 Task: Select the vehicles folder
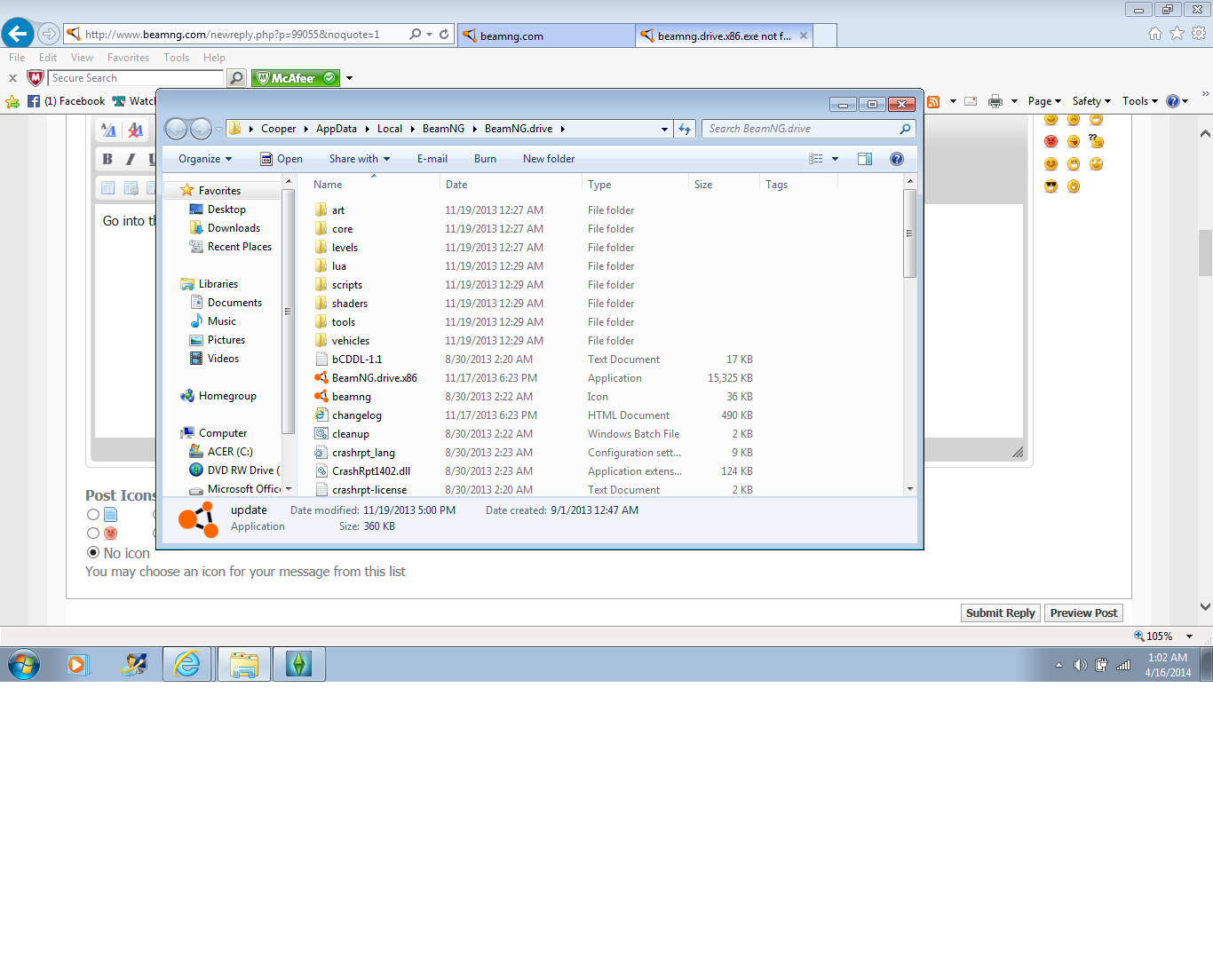click(x=342, y=341)
